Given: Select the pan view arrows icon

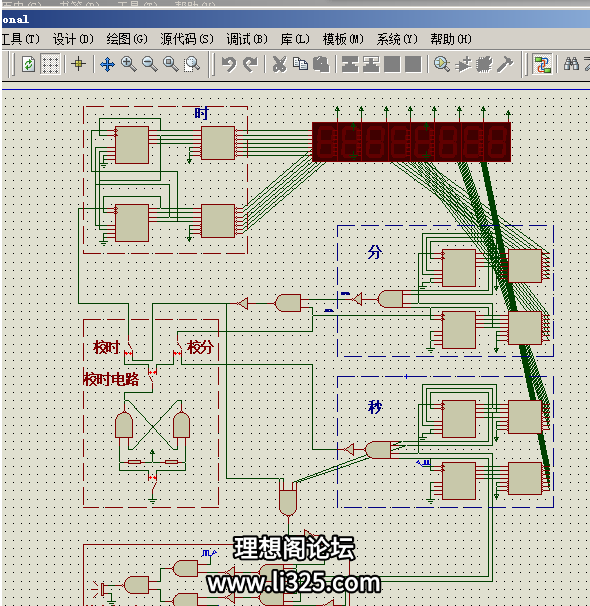Looking at the screenshot, I should click(x=107, y=64).
